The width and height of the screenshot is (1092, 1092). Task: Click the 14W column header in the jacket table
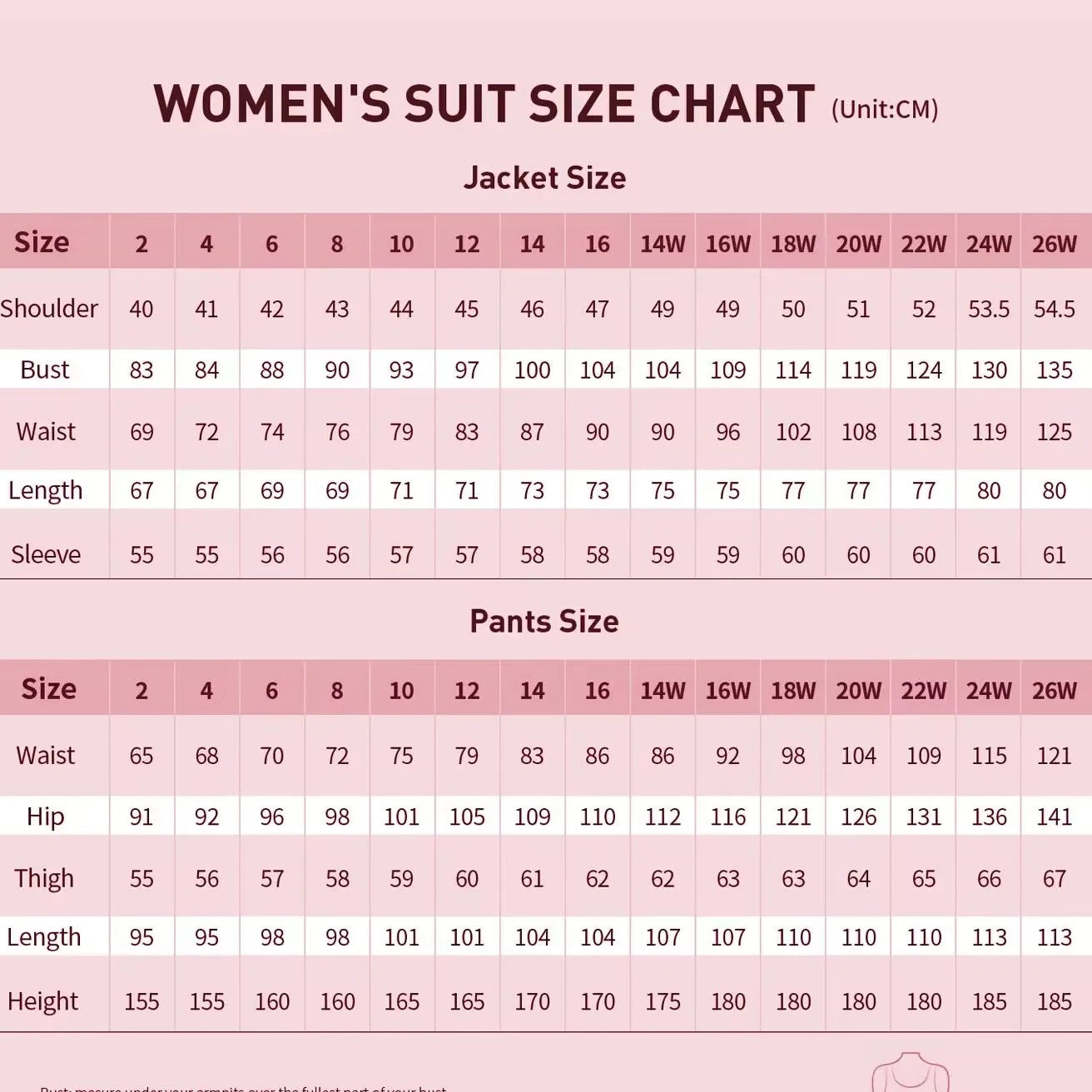[x=663, y=244]
